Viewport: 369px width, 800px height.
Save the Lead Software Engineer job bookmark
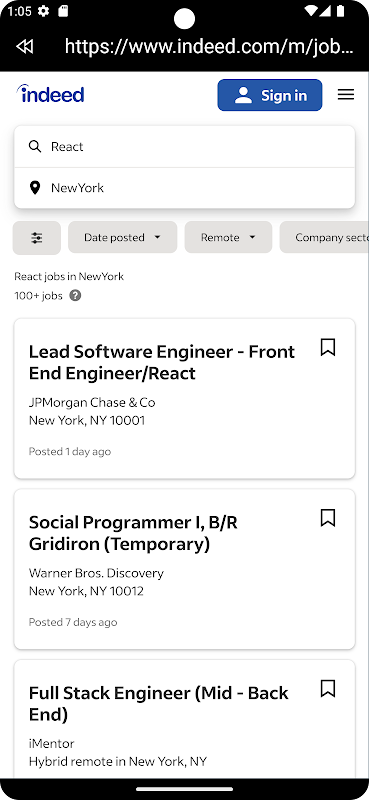(328, 347)
